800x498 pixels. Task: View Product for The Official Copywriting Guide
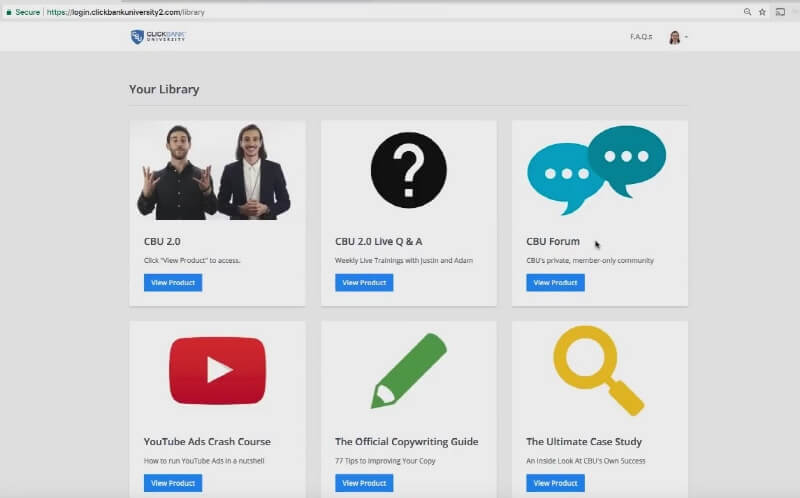coord(364,483)
